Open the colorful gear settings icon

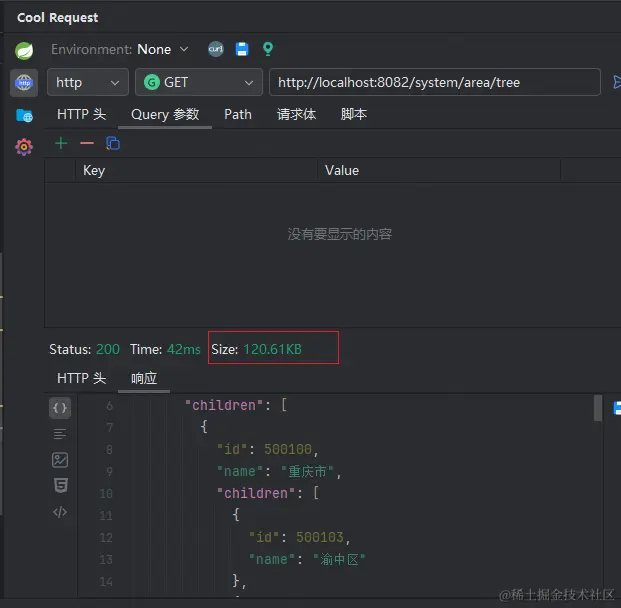24,147
